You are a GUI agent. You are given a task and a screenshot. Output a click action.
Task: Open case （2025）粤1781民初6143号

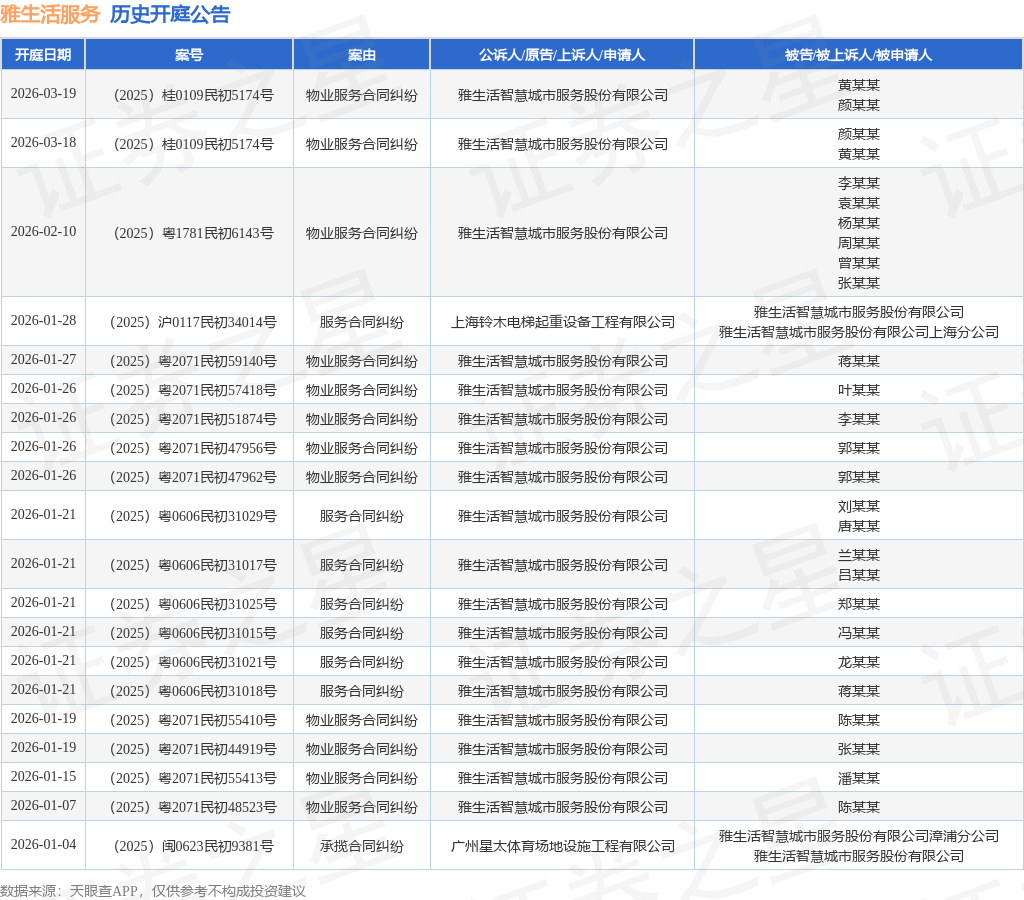click(x=191, y=232)
